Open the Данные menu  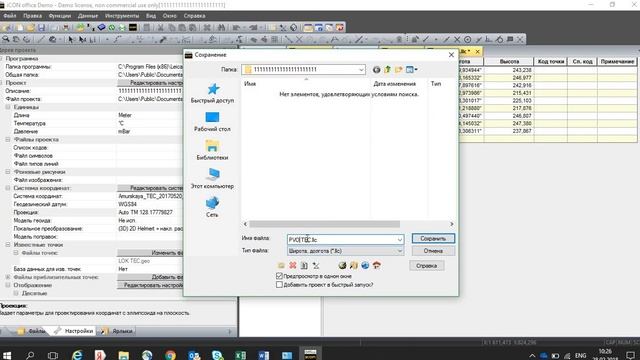tap(88, 16)
